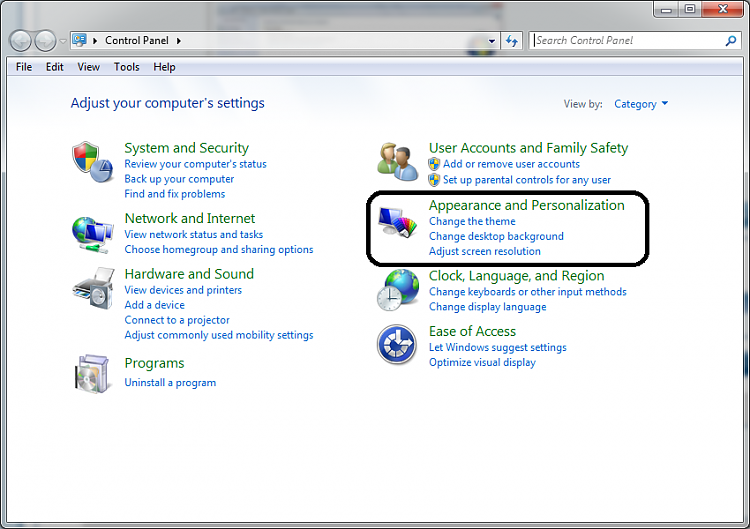The height and width of the screenshot is (529, 750).
Task: Click Add or remove user accounts
Action: pyautogui.click(x=511, y=164)
